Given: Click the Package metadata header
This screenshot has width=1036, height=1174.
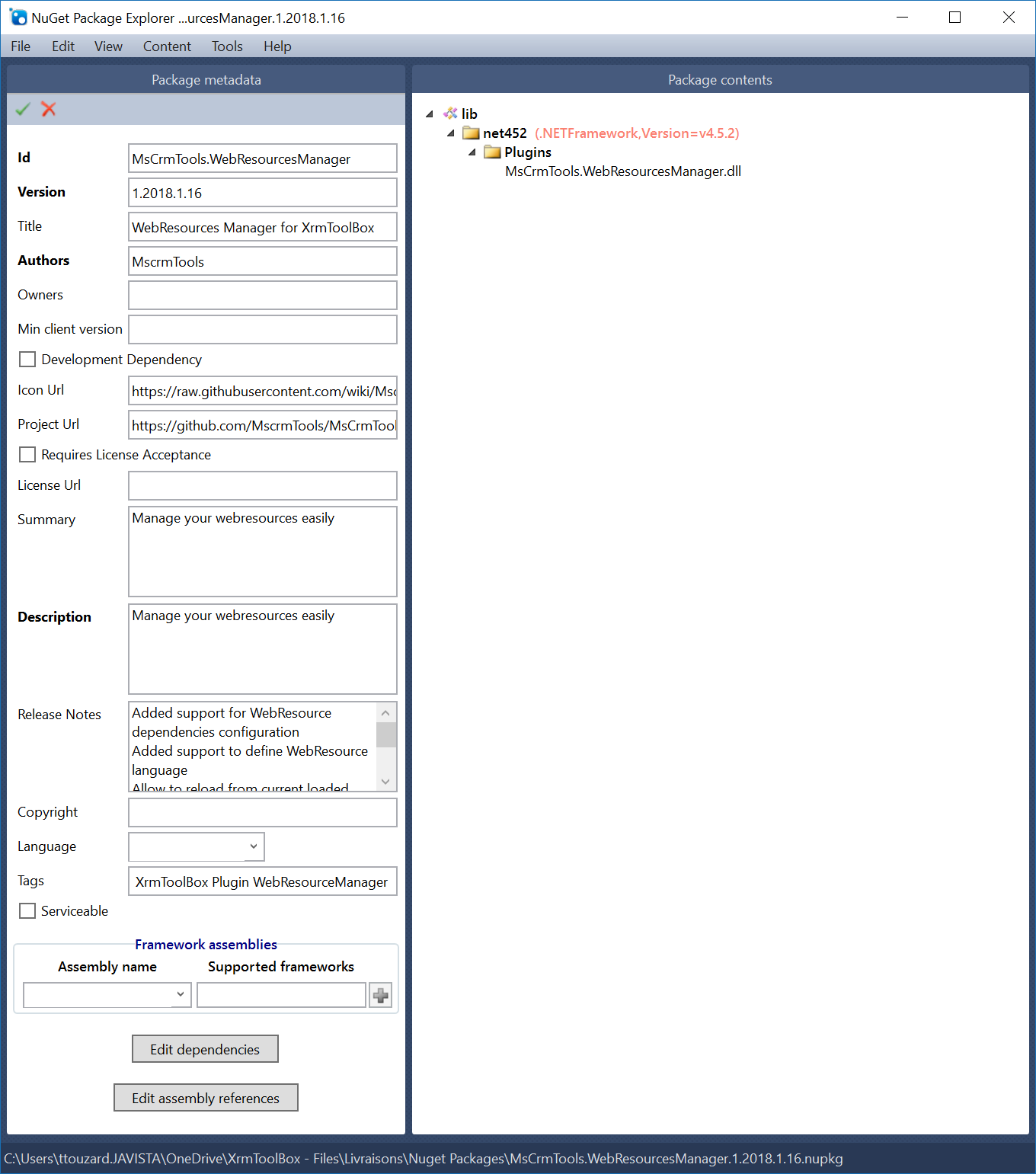Looking at the screenshot, I should click(206, 80).
